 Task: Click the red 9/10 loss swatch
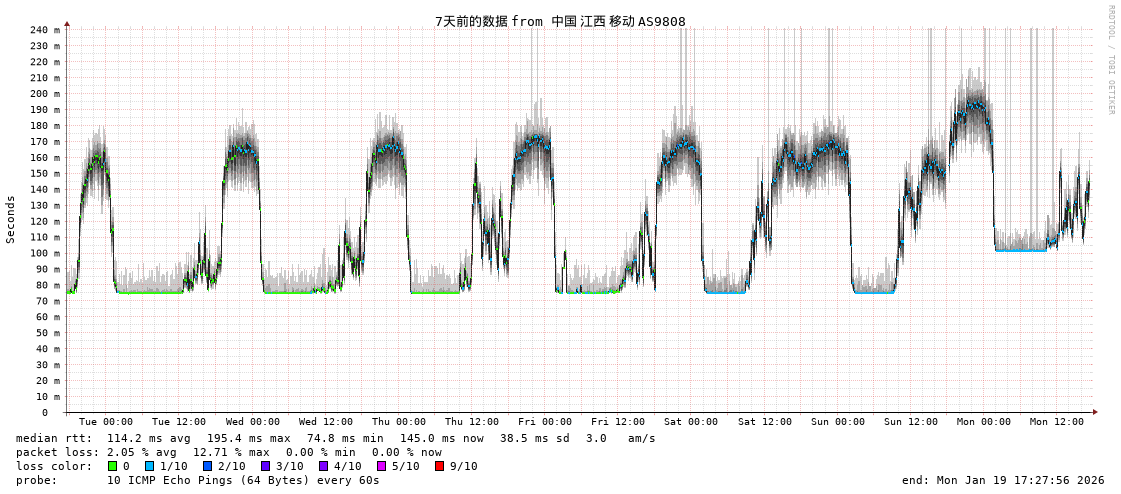click(439, 466)
